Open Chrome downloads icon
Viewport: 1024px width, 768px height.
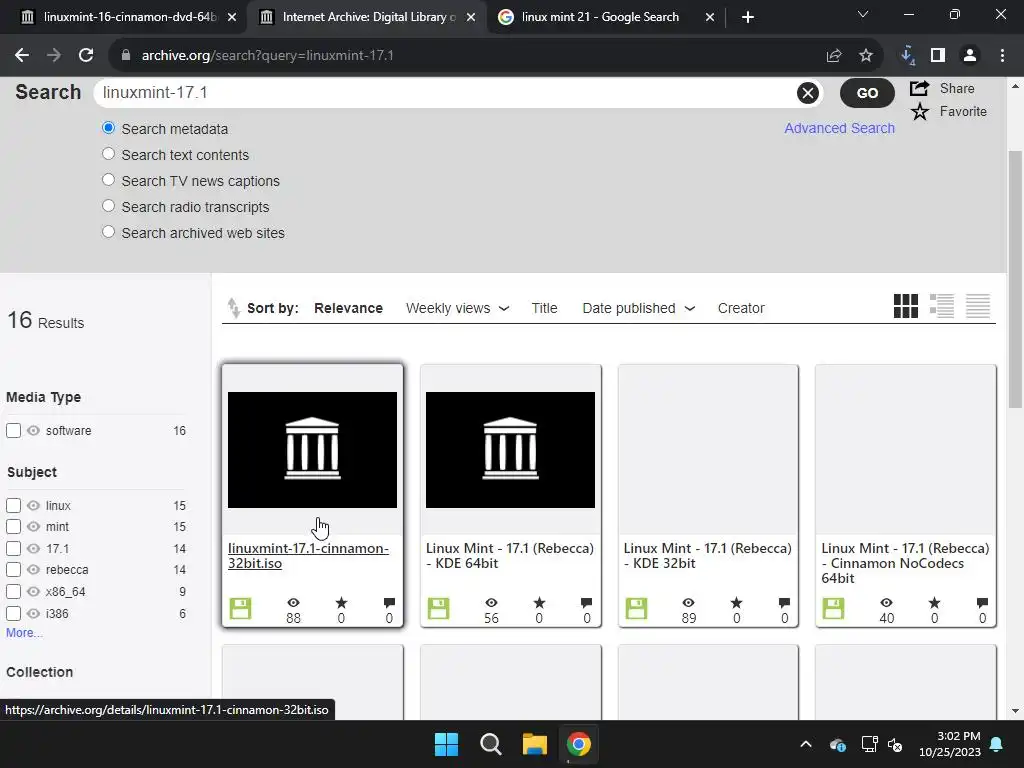click(x=907, y=56)
